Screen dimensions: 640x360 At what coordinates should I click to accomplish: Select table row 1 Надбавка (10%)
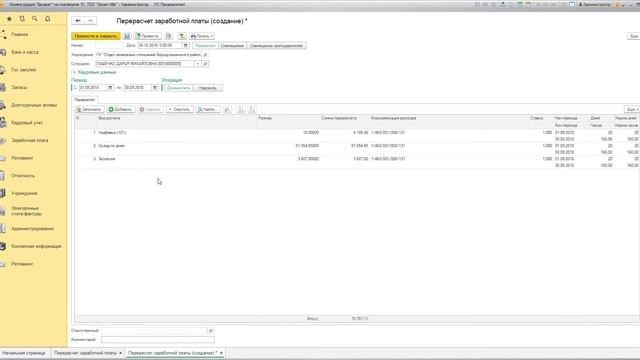coord(357,136)
